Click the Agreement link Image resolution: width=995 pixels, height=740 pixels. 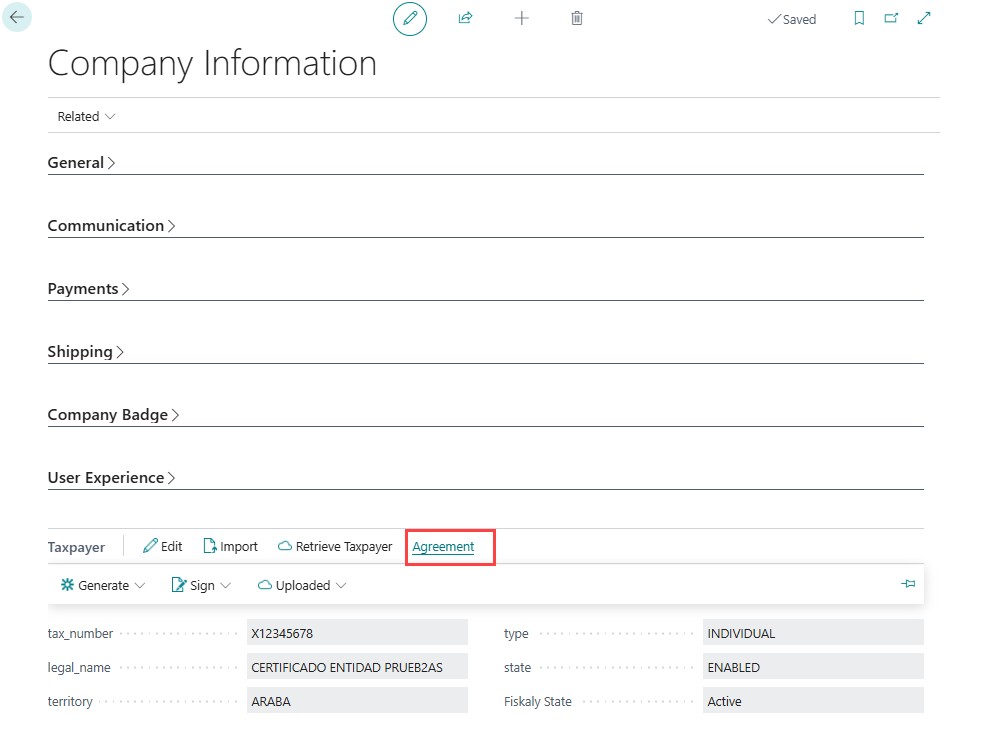point(443,547)
